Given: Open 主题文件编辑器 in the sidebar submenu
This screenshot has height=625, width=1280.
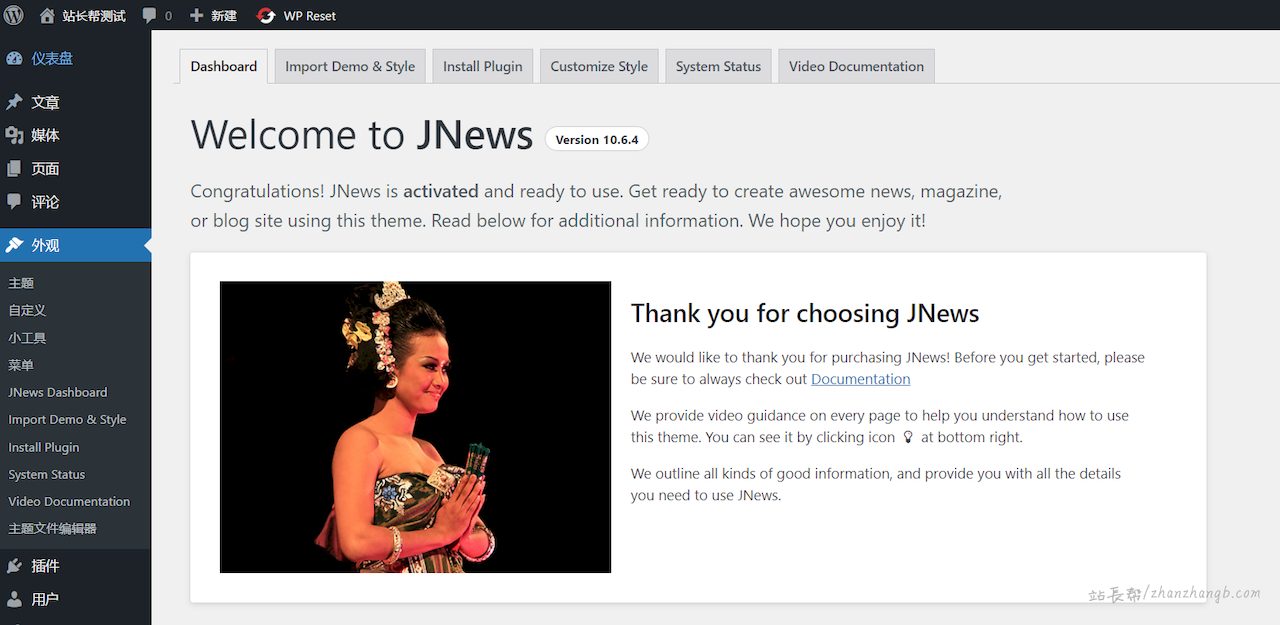Looking at the screenshot, I should tap(52, 529).
